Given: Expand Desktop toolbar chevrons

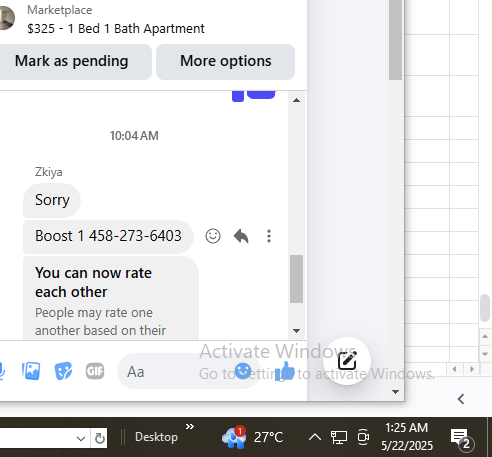Looking at the screenshot, I should pyautogui.click(x=190, y=427).
